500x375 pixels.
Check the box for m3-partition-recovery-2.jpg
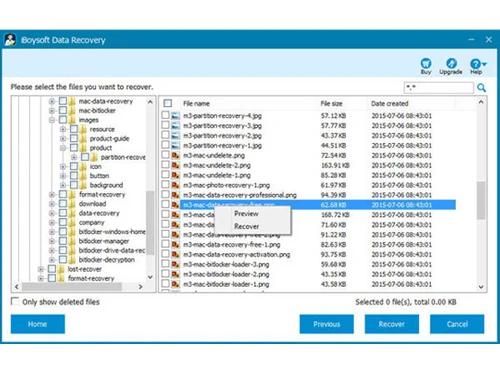165,135
